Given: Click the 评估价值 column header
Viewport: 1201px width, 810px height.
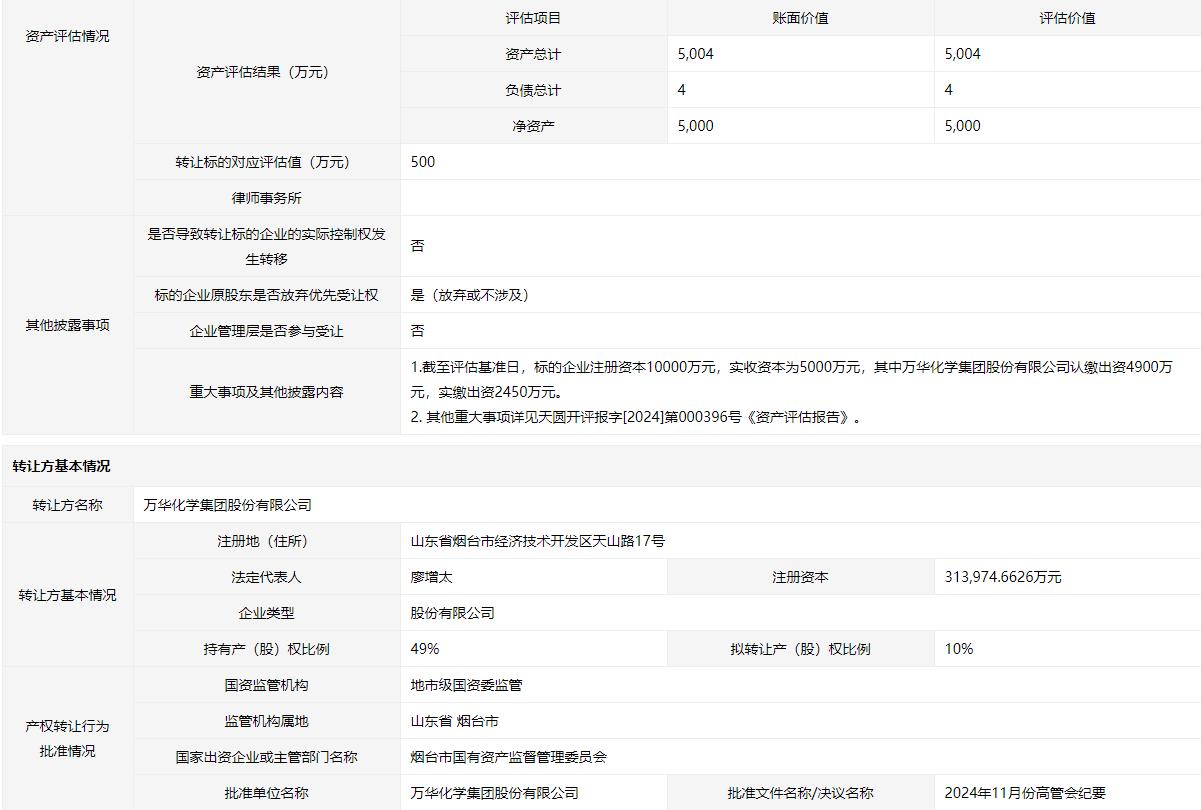Looking at the screenshot, I should 1067,18.
